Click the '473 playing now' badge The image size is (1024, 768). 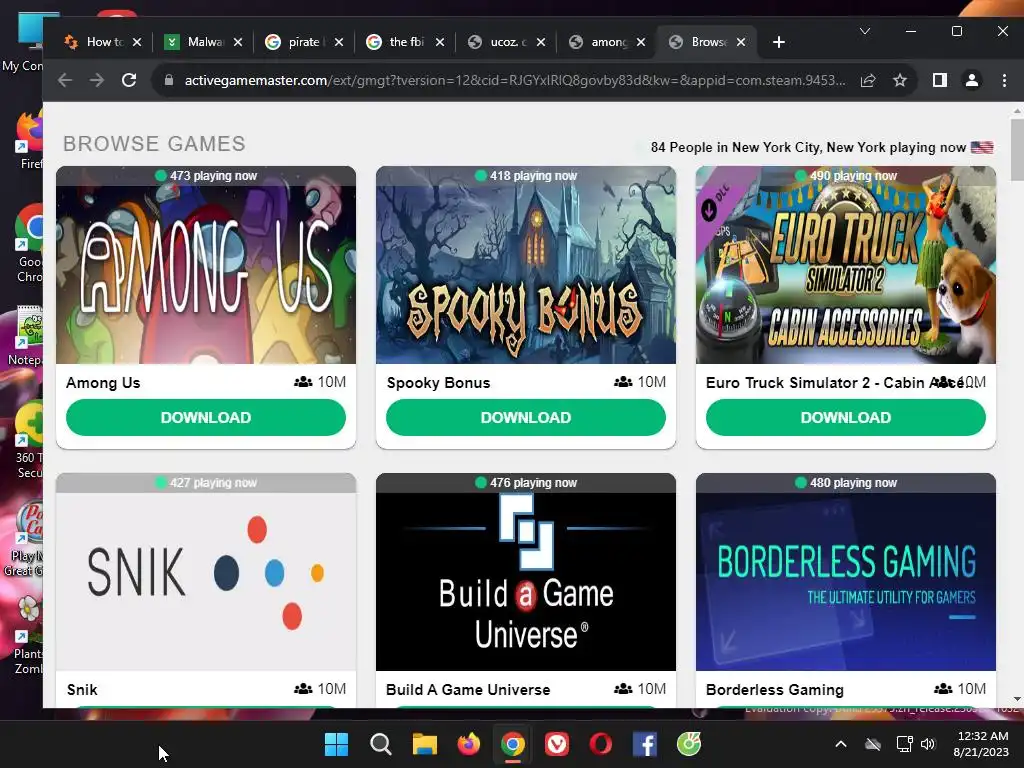click(206, 176)
